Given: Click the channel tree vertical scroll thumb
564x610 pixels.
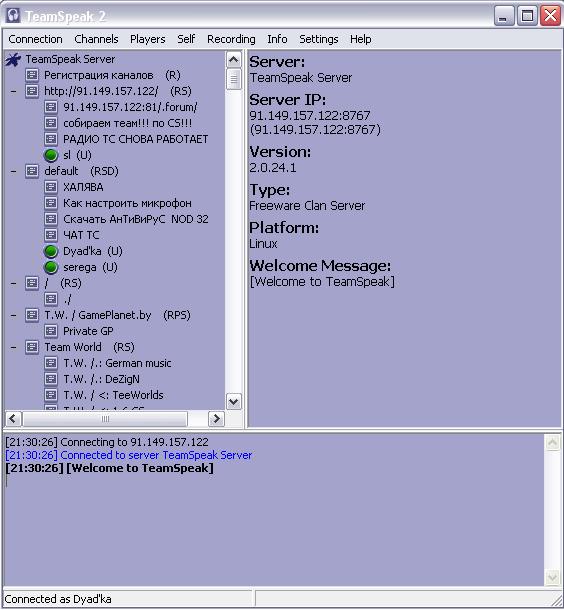Looking at the screenshot, I should point(233,79).
